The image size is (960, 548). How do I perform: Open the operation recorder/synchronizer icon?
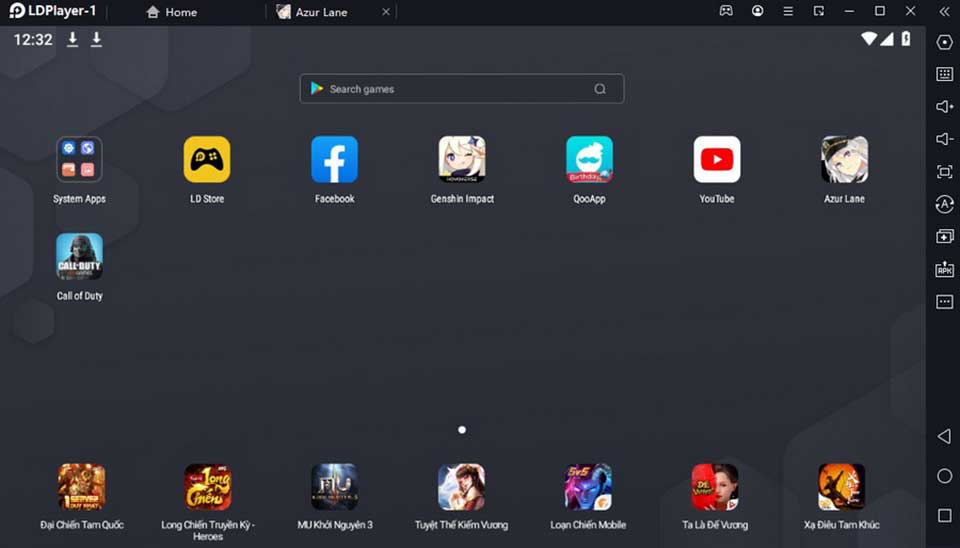tap(945, 204)
